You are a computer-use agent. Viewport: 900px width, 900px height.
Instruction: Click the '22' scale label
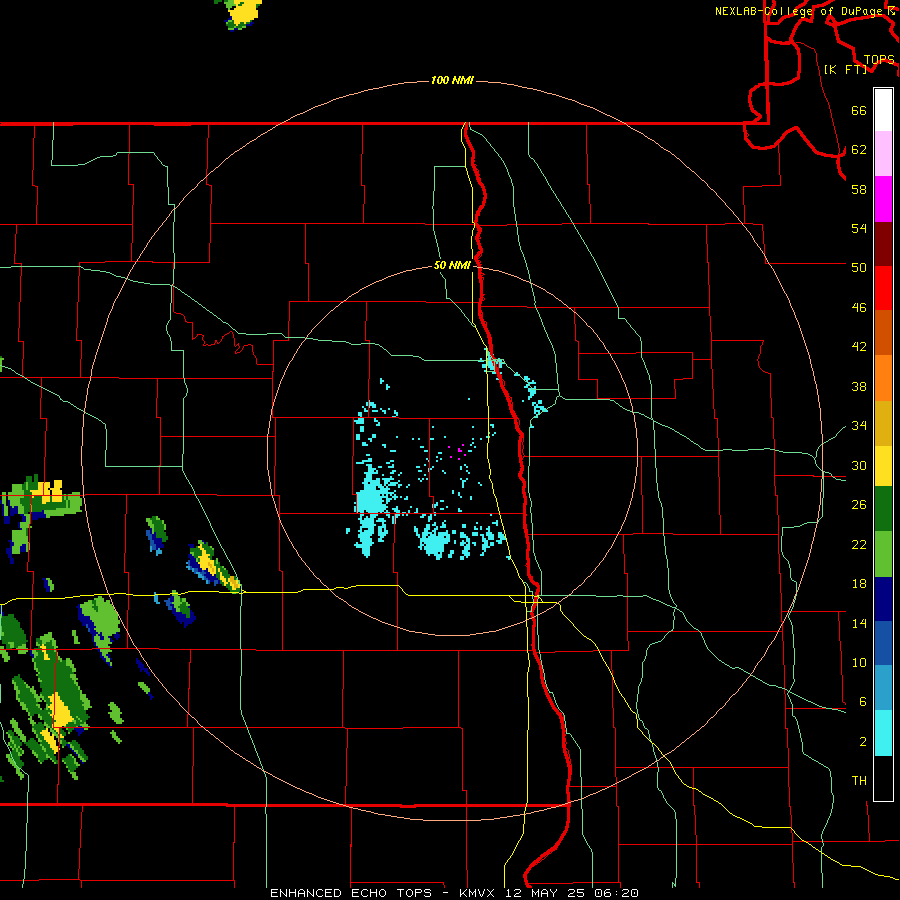point(859,544)
